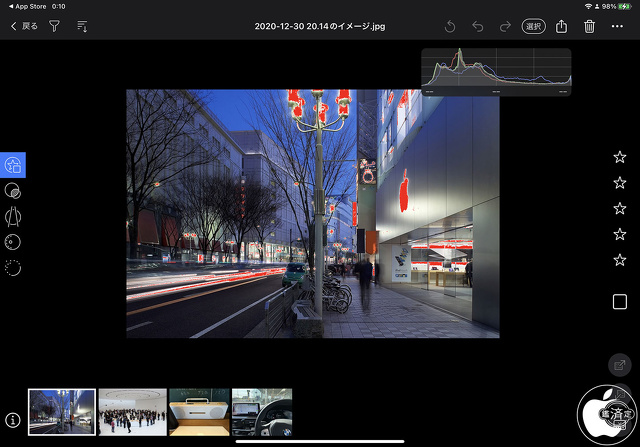
Task: Tap the battery indicator in status bar
Action: [624, 7]
